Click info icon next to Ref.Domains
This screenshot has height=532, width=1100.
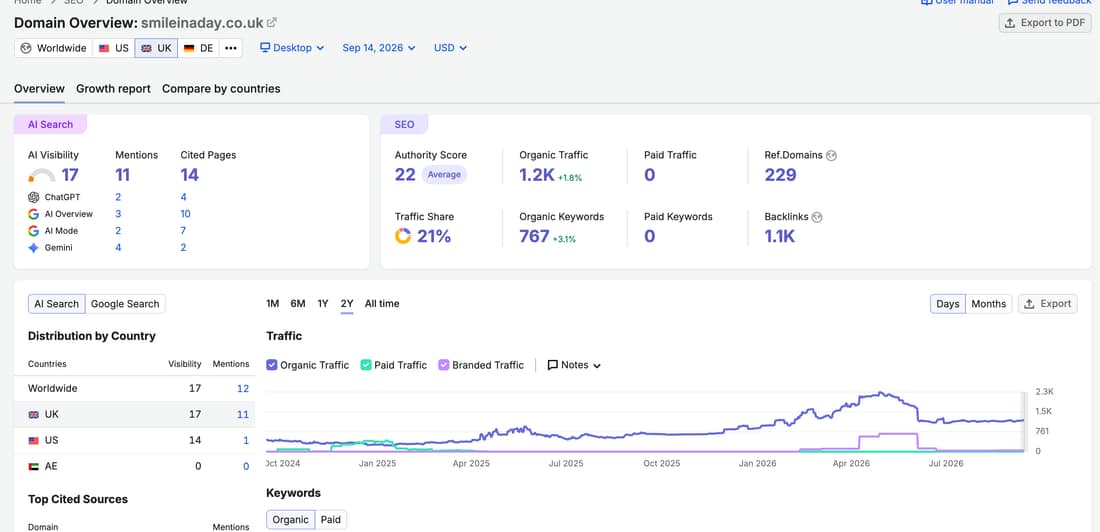831,156
